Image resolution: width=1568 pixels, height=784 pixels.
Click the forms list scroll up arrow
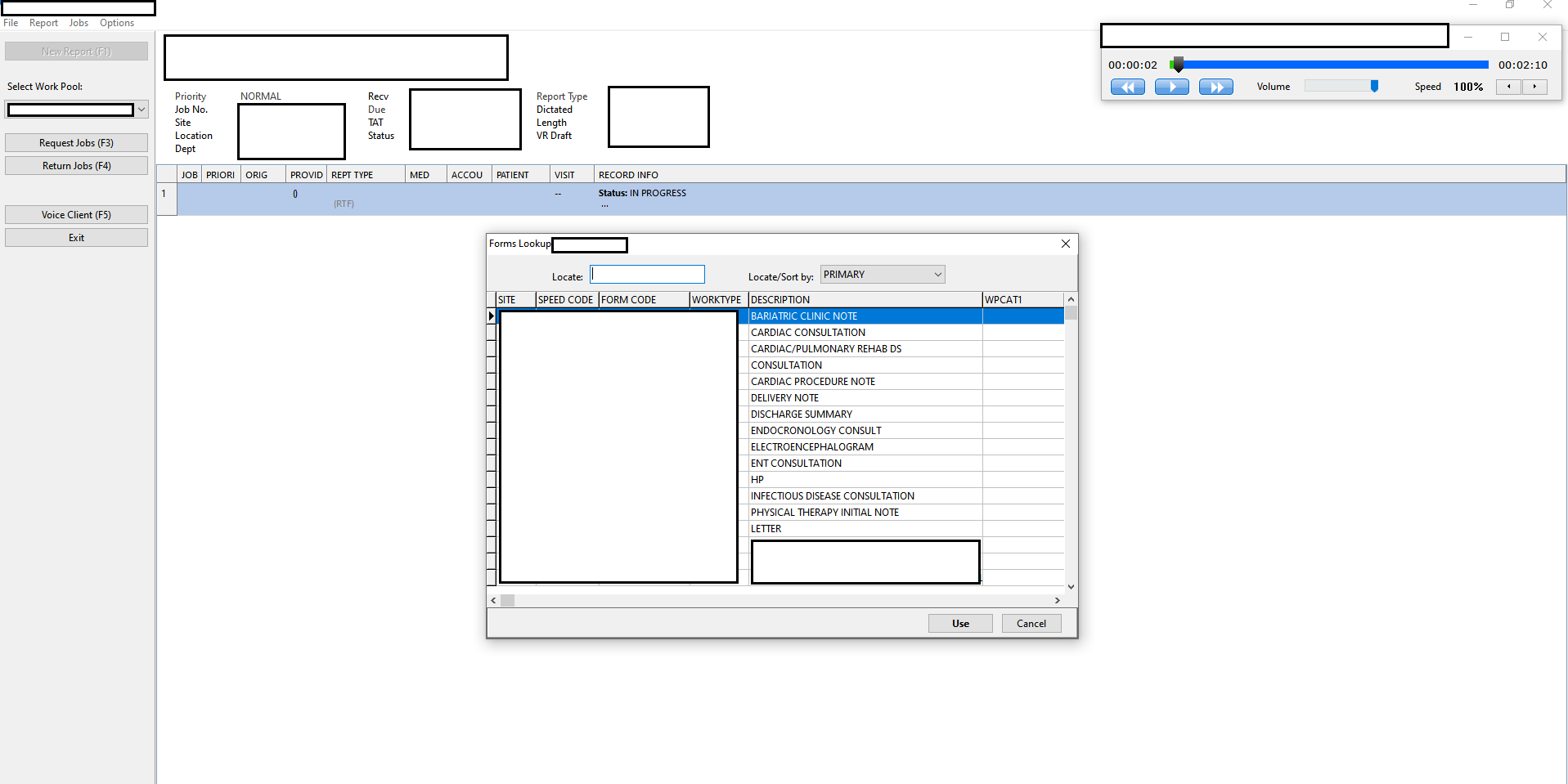1071,299
